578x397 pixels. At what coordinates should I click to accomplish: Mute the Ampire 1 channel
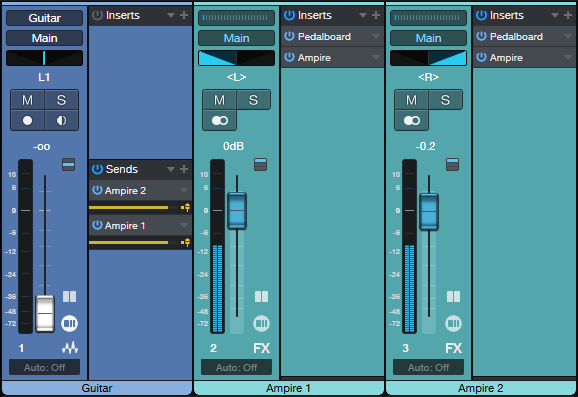pyautogui.click(x=220, y=100)
